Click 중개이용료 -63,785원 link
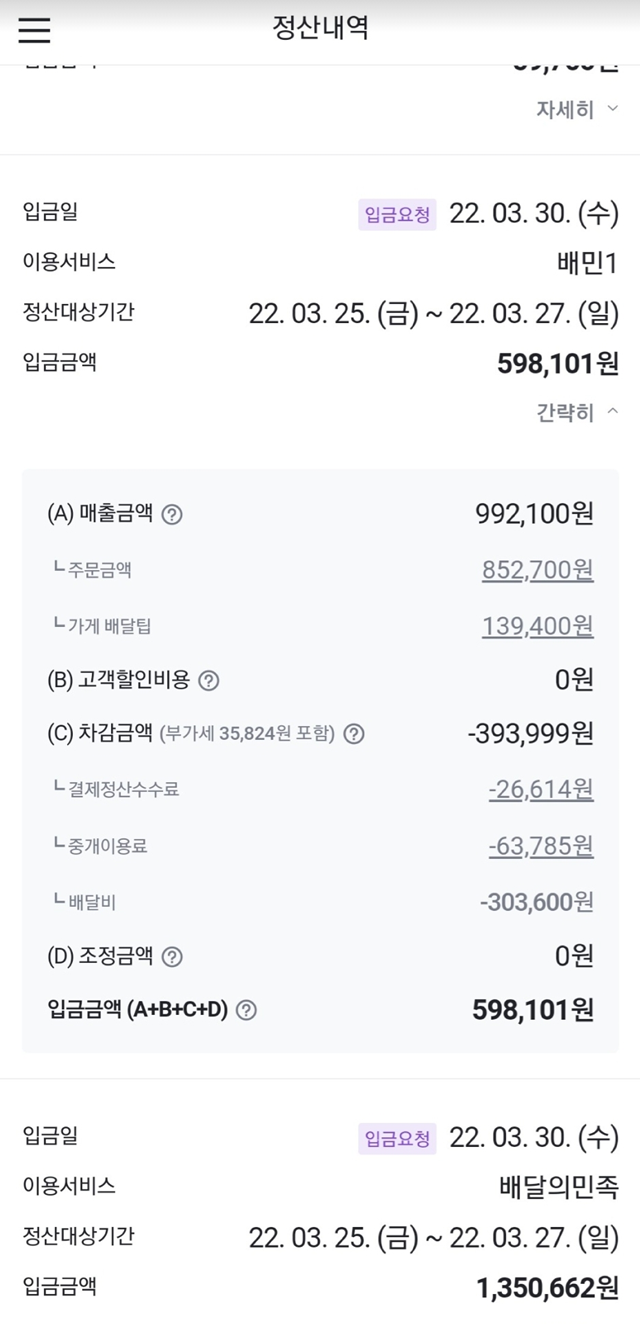This screenshot has width=640, height=1324. click(540, 846)
